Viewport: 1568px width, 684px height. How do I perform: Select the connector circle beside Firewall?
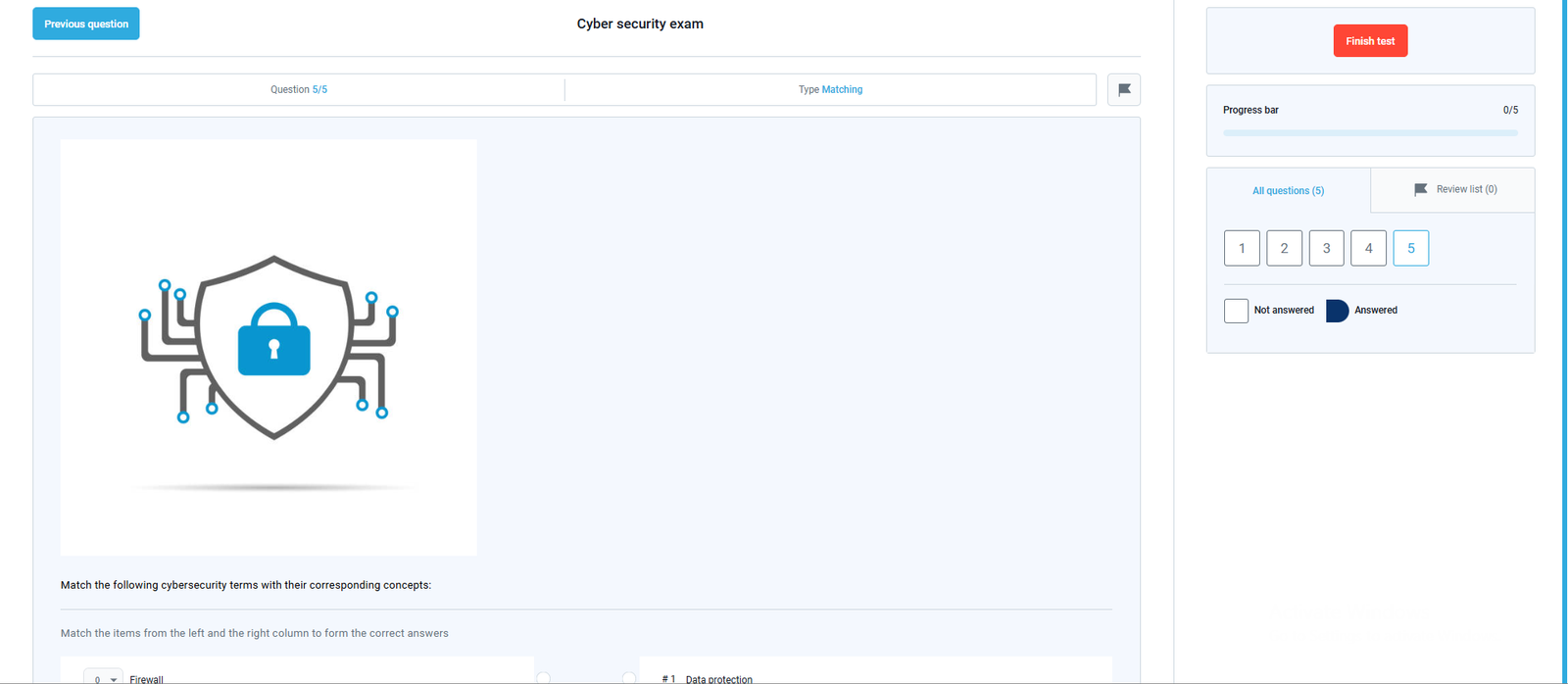pos(544,678)
